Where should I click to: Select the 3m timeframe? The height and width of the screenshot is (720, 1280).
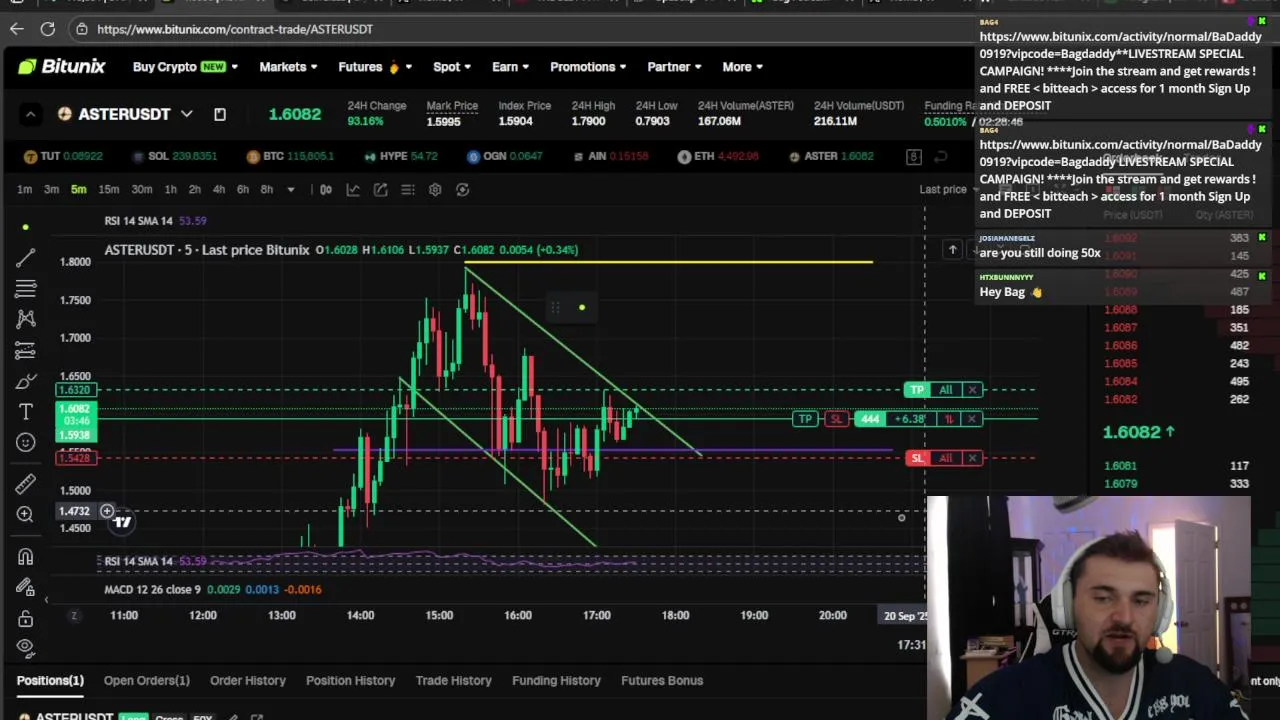coord(51,189)
